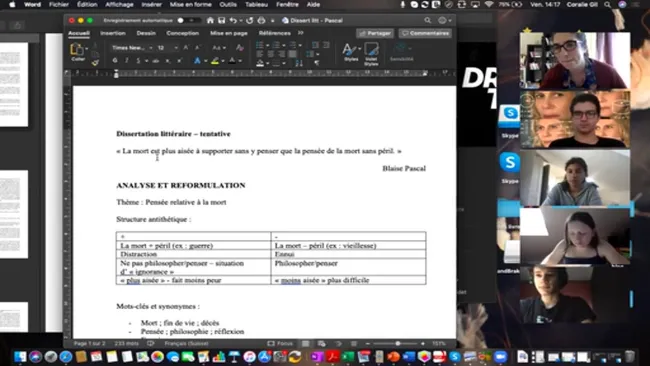The width and height of the screenshot is (650, 366).
Task: Click the sort A-Z icon
Action: pyautogui.click(x=299, y=63)
